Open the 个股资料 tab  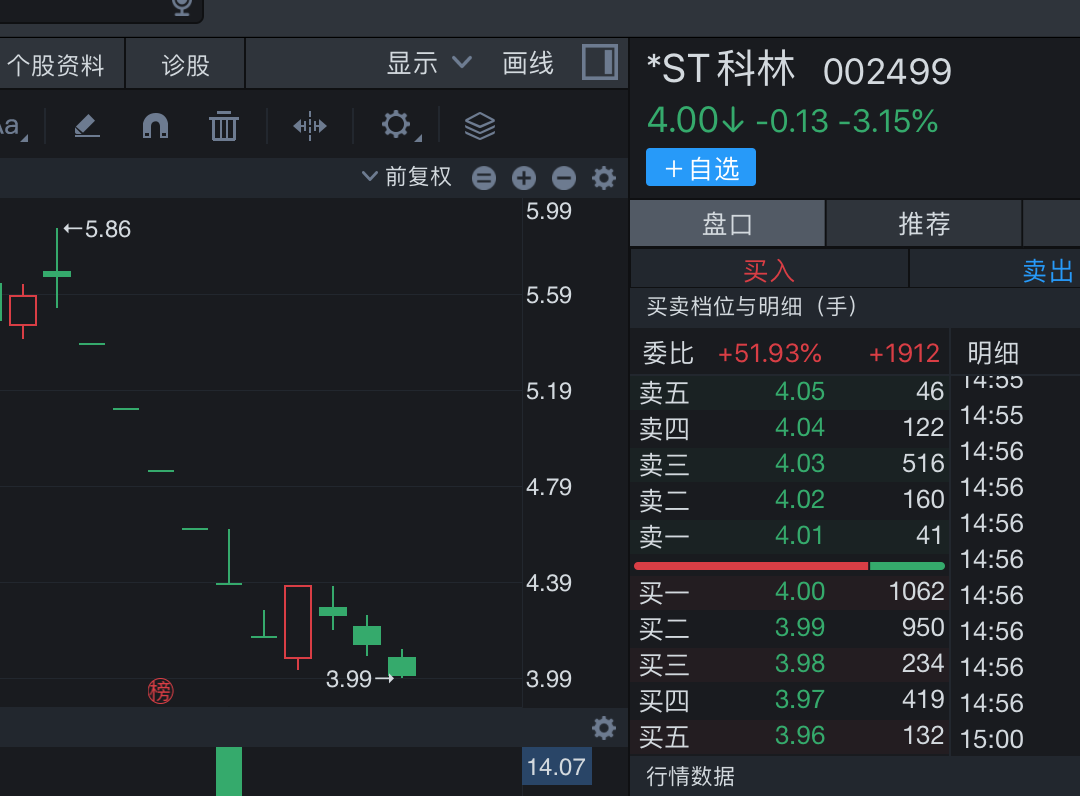pos(56,66)
